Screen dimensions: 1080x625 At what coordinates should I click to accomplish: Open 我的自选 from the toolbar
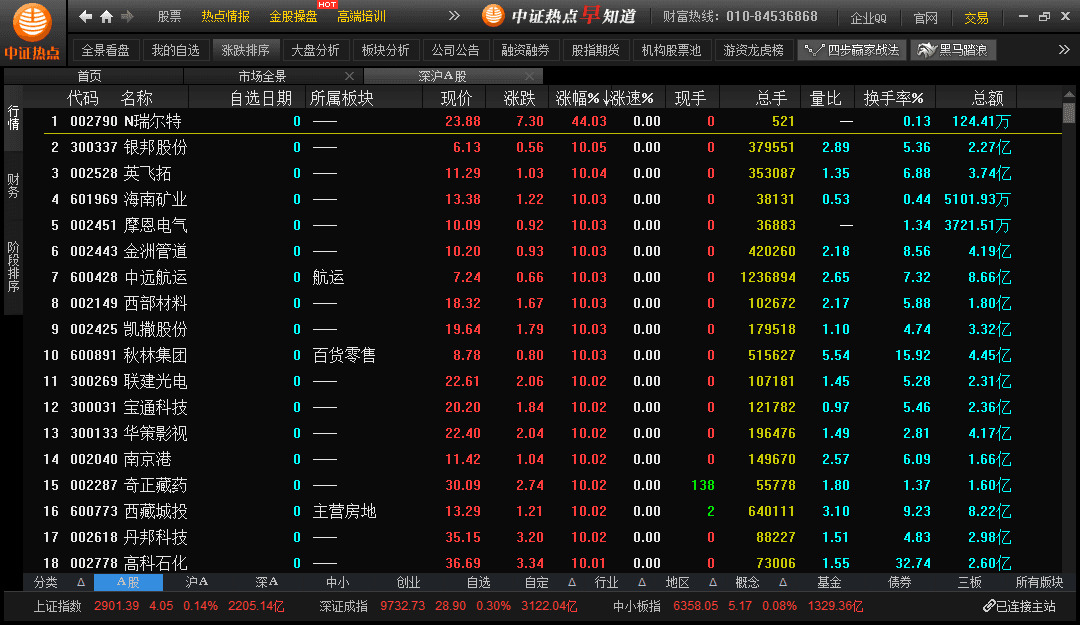176,50
